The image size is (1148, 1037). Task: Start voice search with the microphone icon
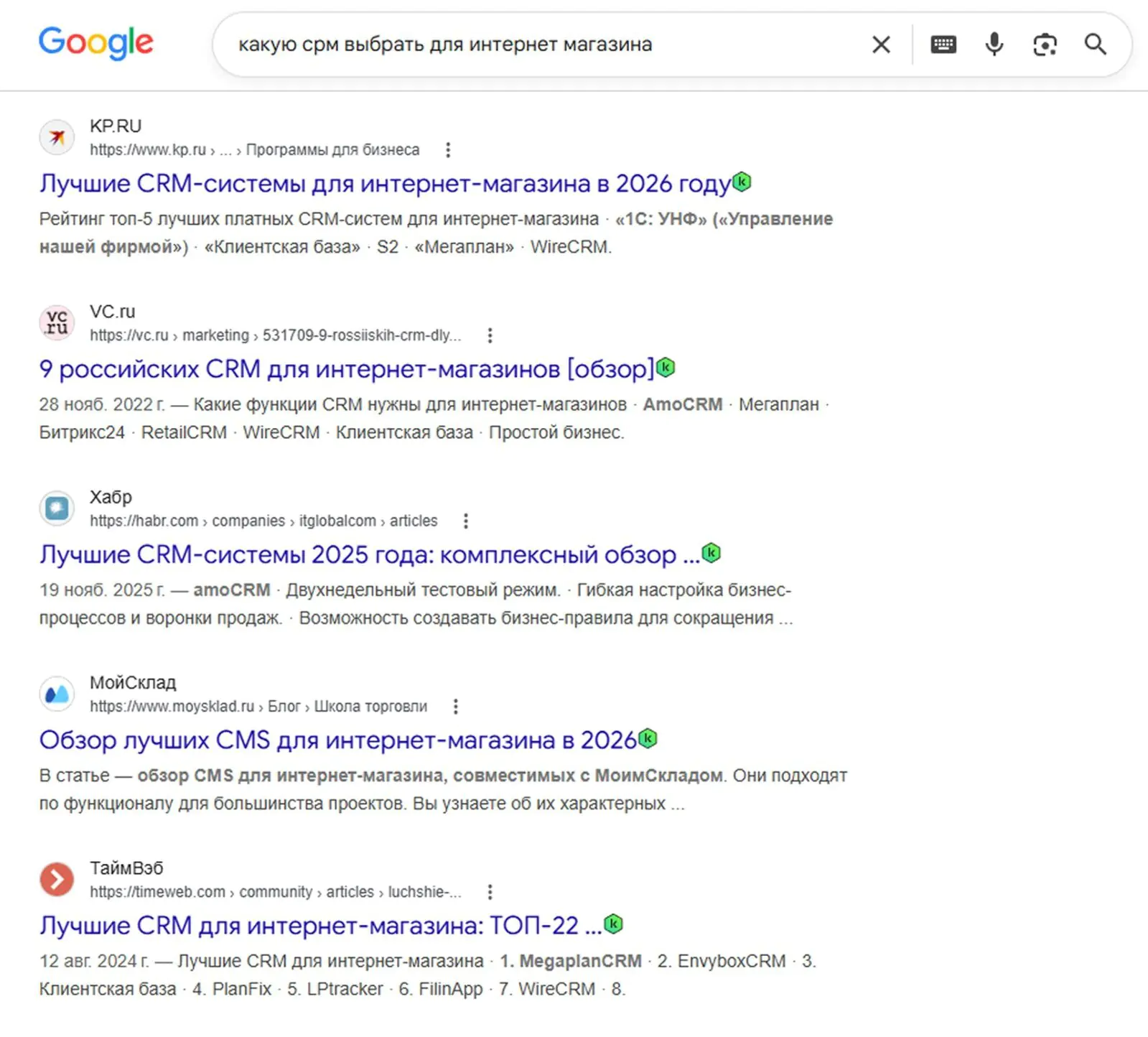[994, 45]
